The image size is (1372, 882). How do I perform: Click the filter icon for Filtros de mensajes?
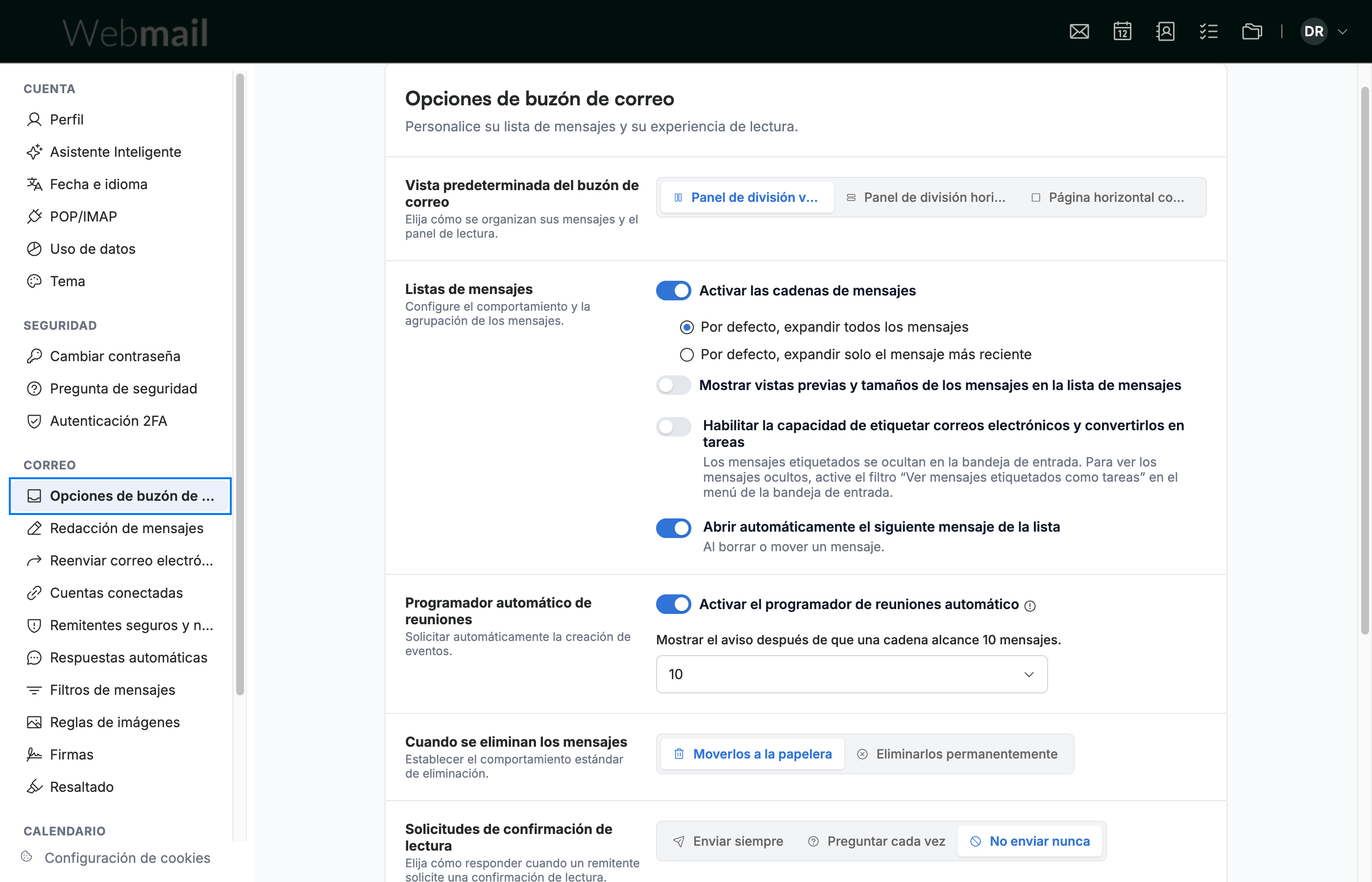point(34,690)
